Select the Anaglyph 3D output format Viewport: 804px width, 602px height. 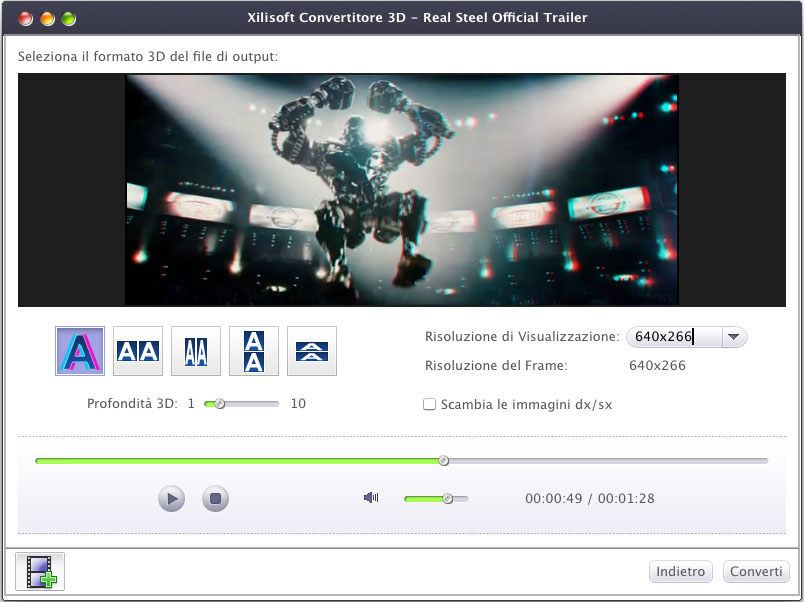[x=80, y=351]
